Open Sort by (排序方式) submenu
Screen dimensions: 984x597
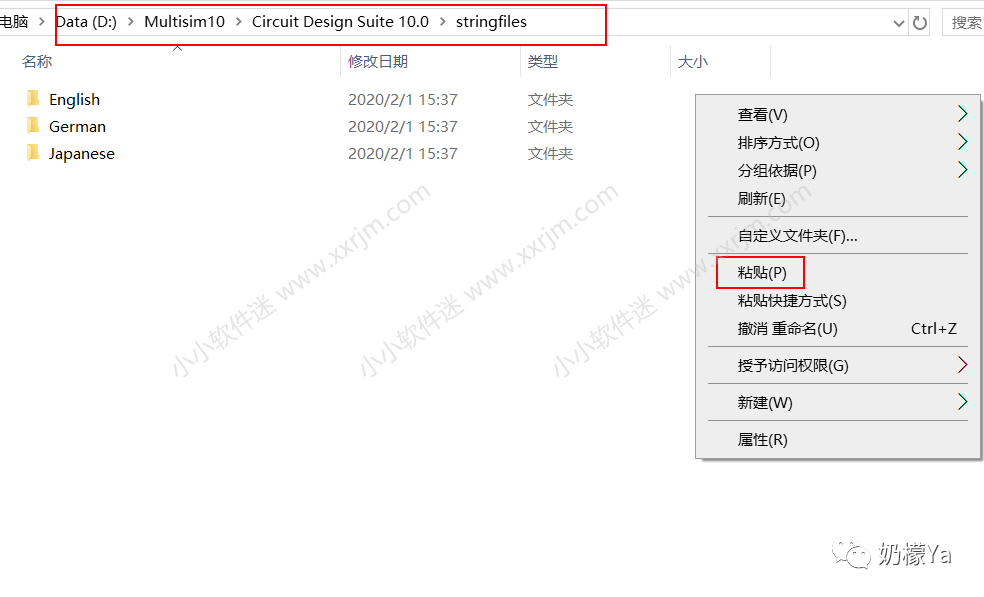(838, 143)
